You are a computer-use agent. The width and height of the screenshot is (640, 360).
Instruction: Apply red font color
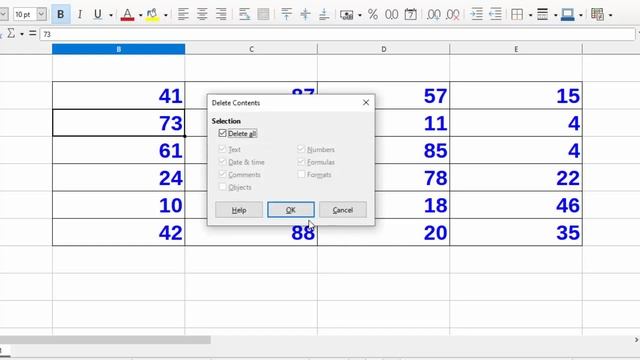(127, 15)
